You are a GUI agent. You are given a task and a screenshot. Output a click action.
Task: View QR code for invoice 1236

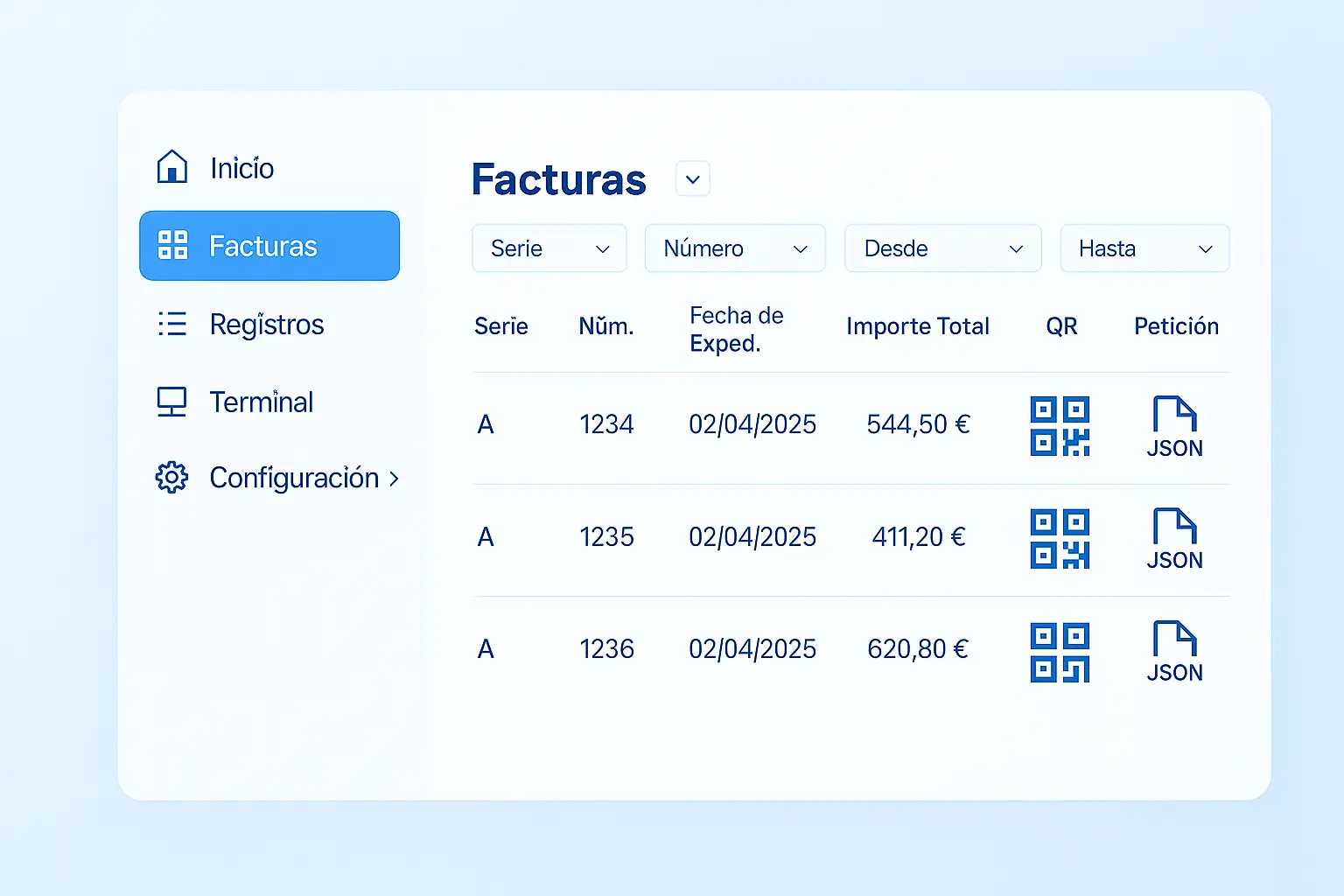pos(1060,652)
